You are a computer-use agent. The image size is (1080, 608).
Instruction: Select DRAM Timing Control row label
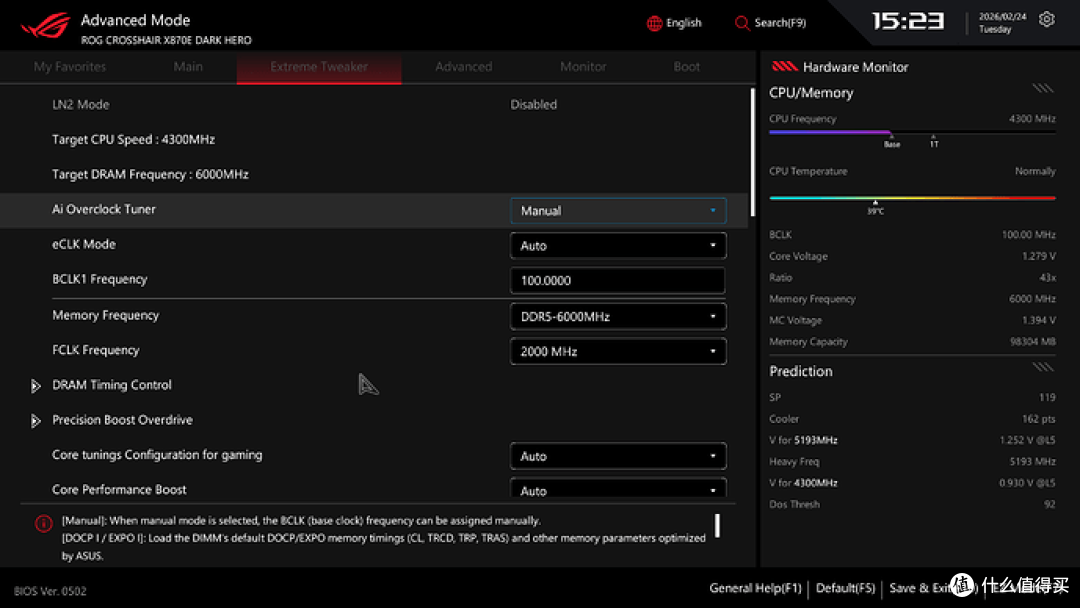112,385
